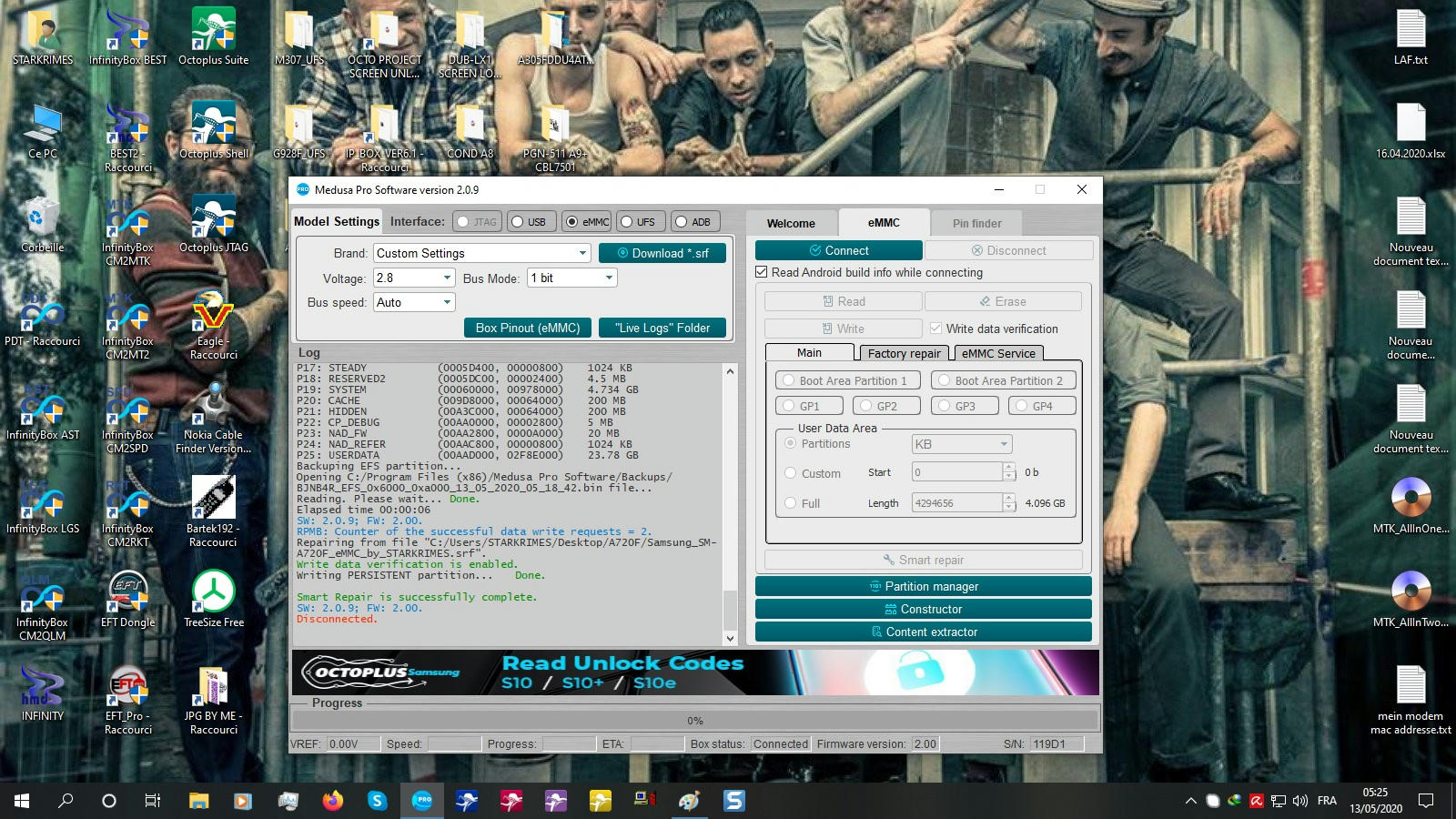Image resolution: width=1456 pixels, height=819 pixels.
Task: Click the Partition manager button
Action: click(x=923, y=586)
